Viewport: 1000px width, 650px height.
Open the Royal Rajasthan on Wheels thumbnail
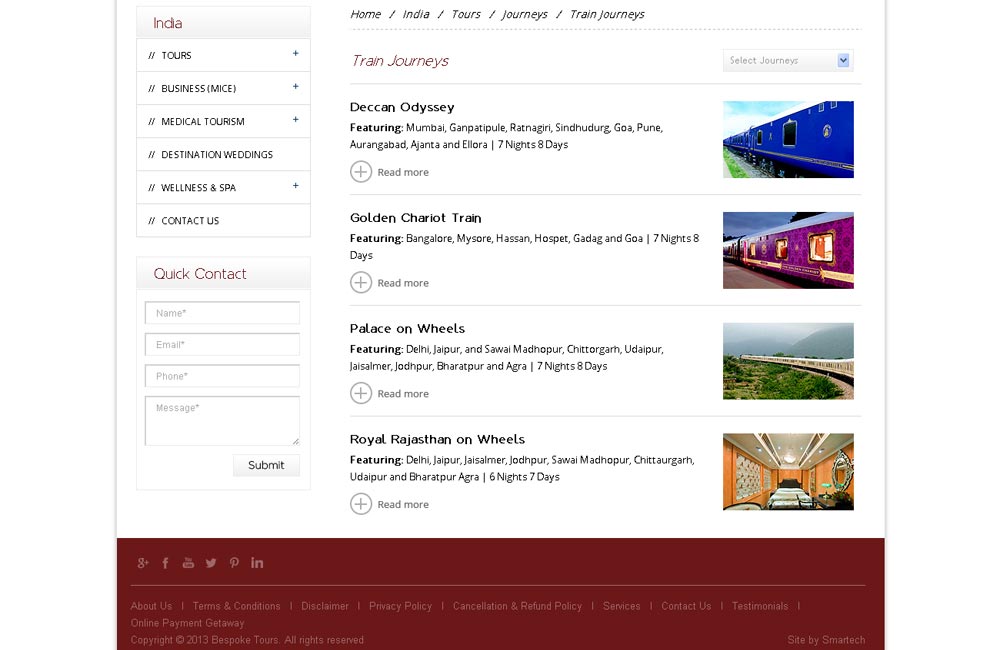[788, 472]
